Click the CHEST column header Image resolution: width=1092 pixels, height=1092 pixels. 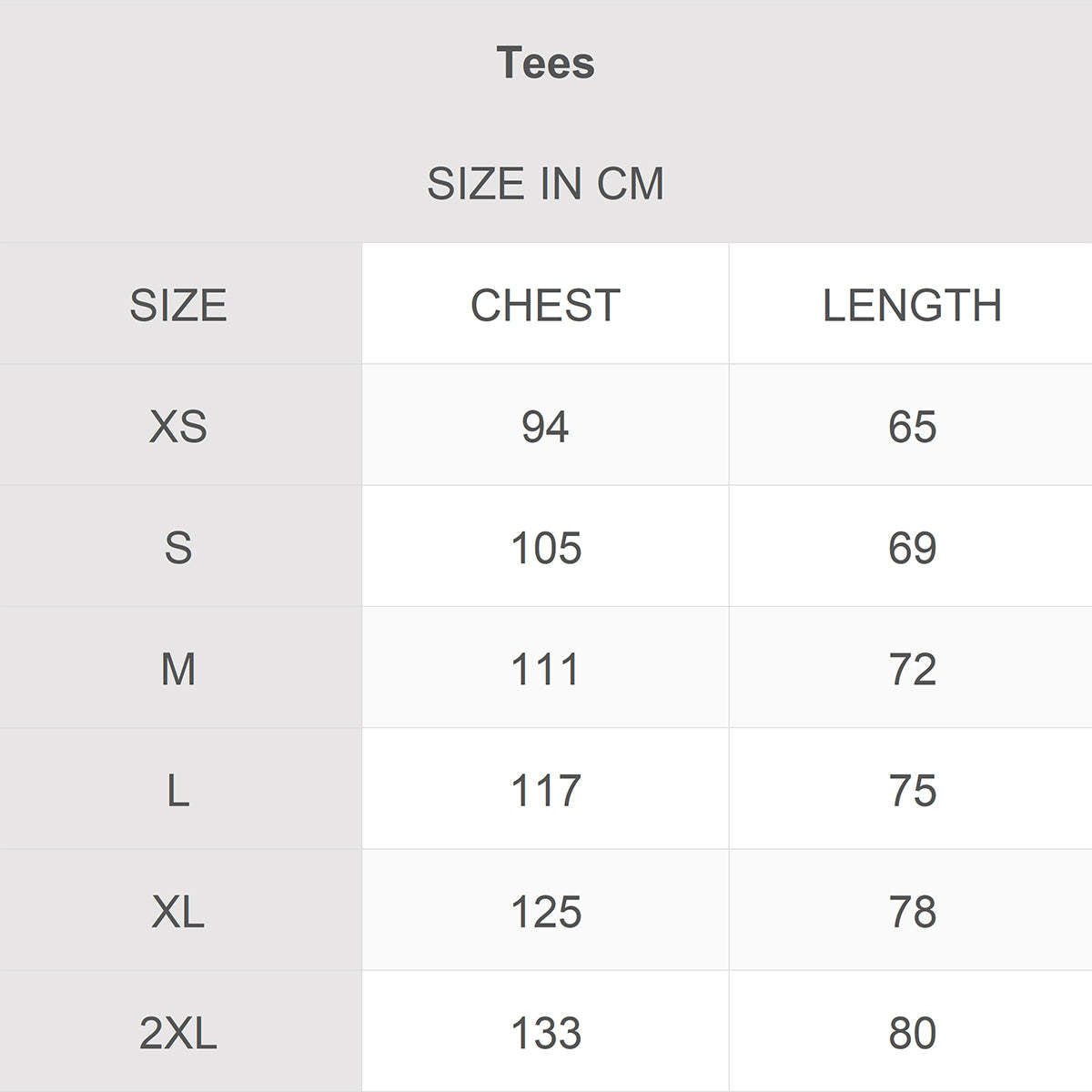[545, 305]
